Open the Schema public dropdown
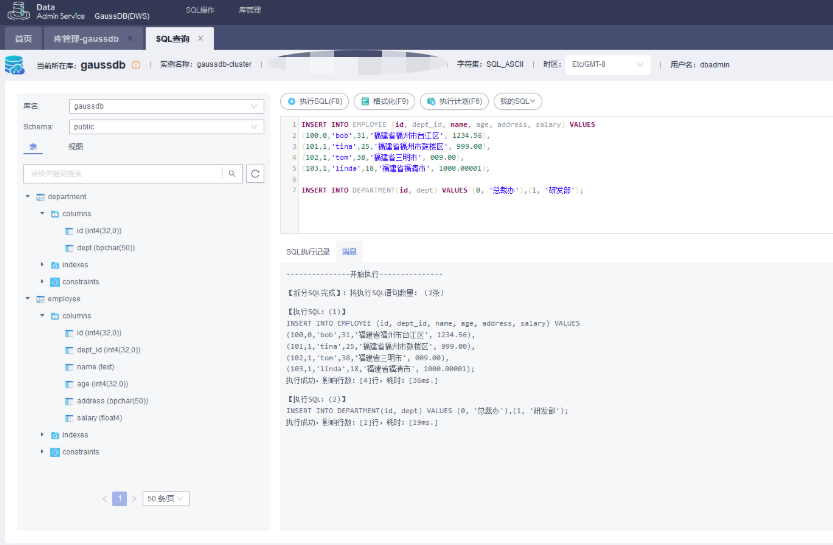The image size is (833, 545). pos(166,127)
